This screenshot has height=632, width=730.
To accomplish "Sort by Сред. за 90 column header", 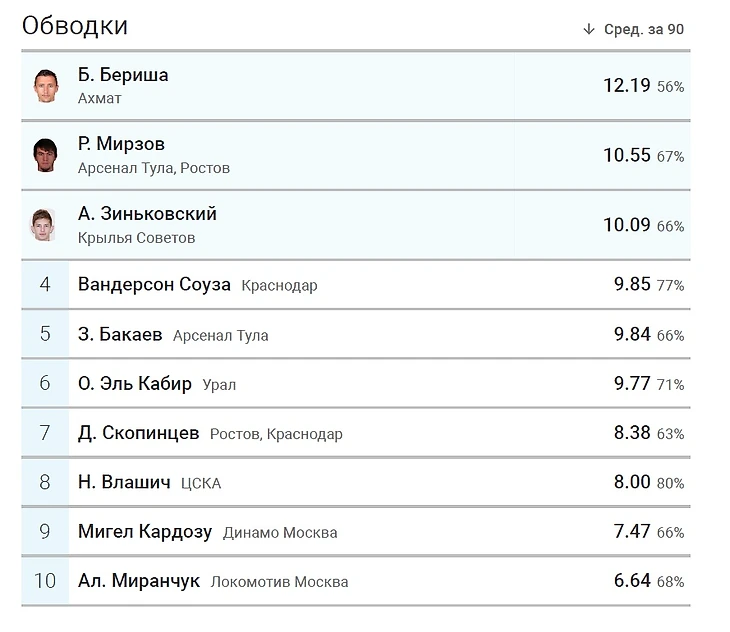I will (644, 29).
